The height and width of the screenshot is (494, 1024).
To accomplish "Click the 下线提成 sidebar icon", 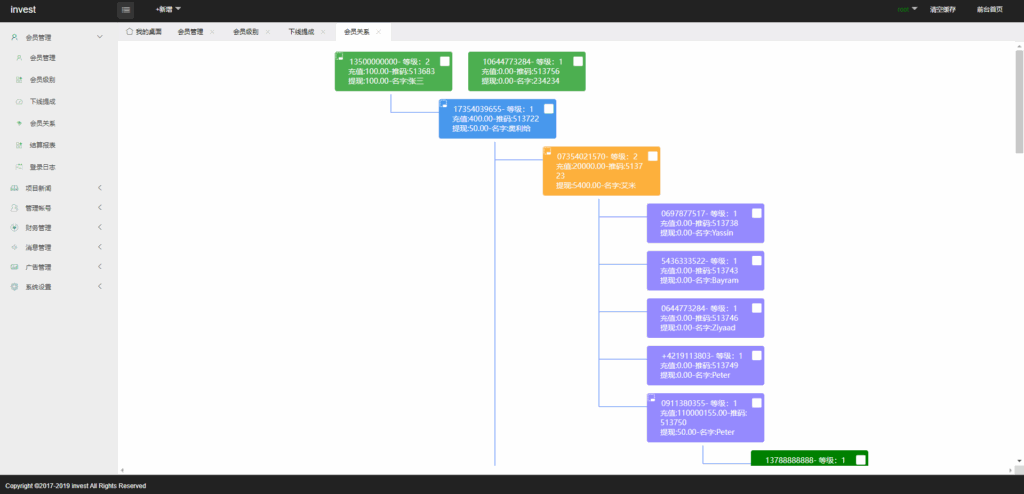I will (x=19, y=102).
